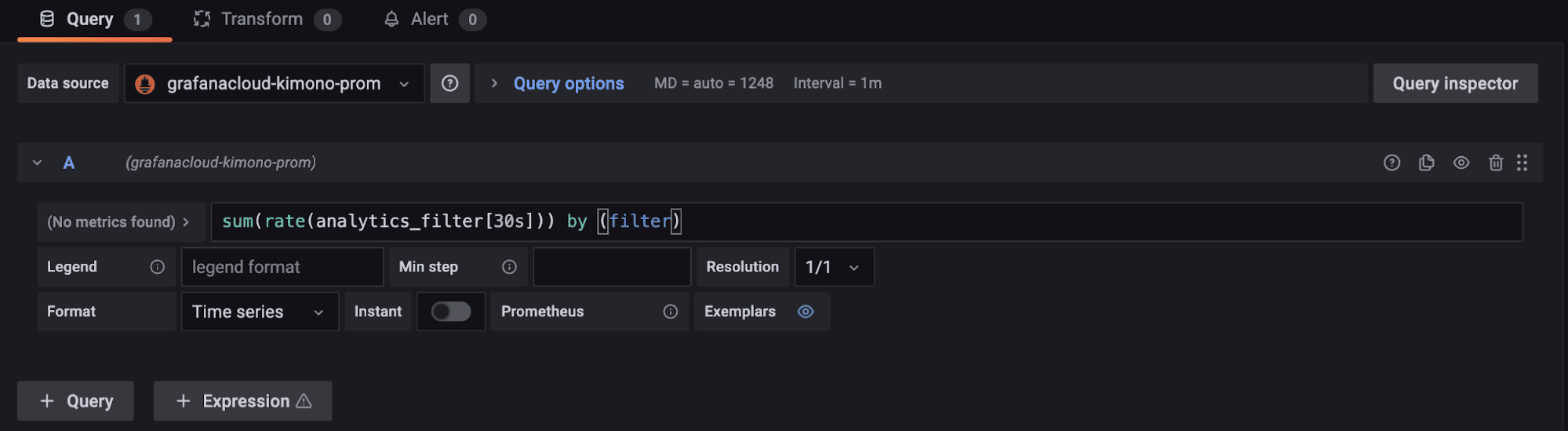Viewport: 1568px width, 431px height.
Task: Delete query A with trash icon
Action: coord(1496,163)
